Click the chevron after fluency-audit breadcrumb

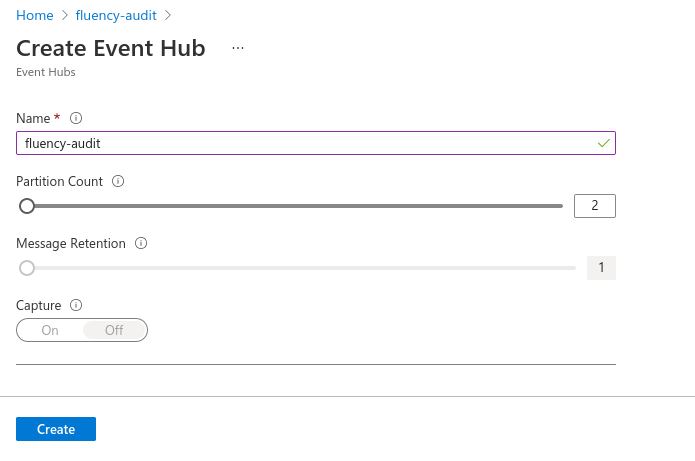(168, 16)
